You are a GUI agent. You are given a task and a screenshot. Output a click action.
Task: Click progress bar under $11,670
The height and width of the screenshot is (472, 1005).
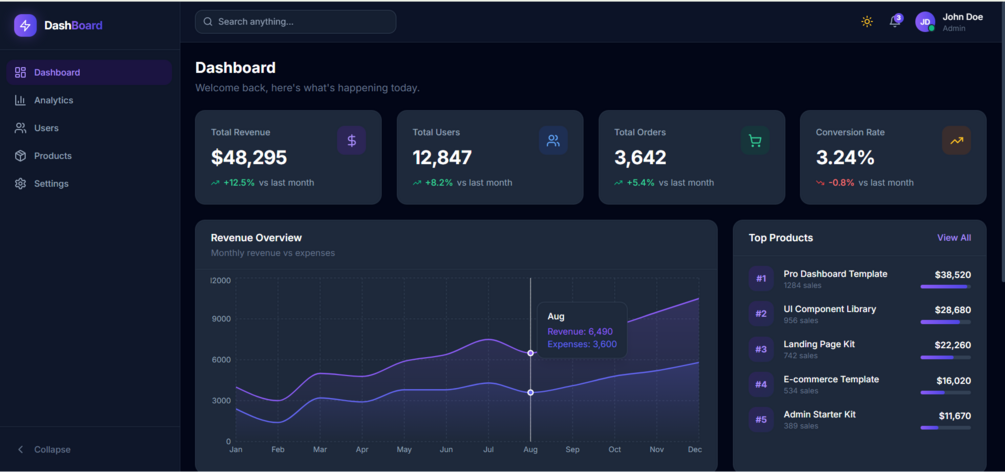point(945,428)
